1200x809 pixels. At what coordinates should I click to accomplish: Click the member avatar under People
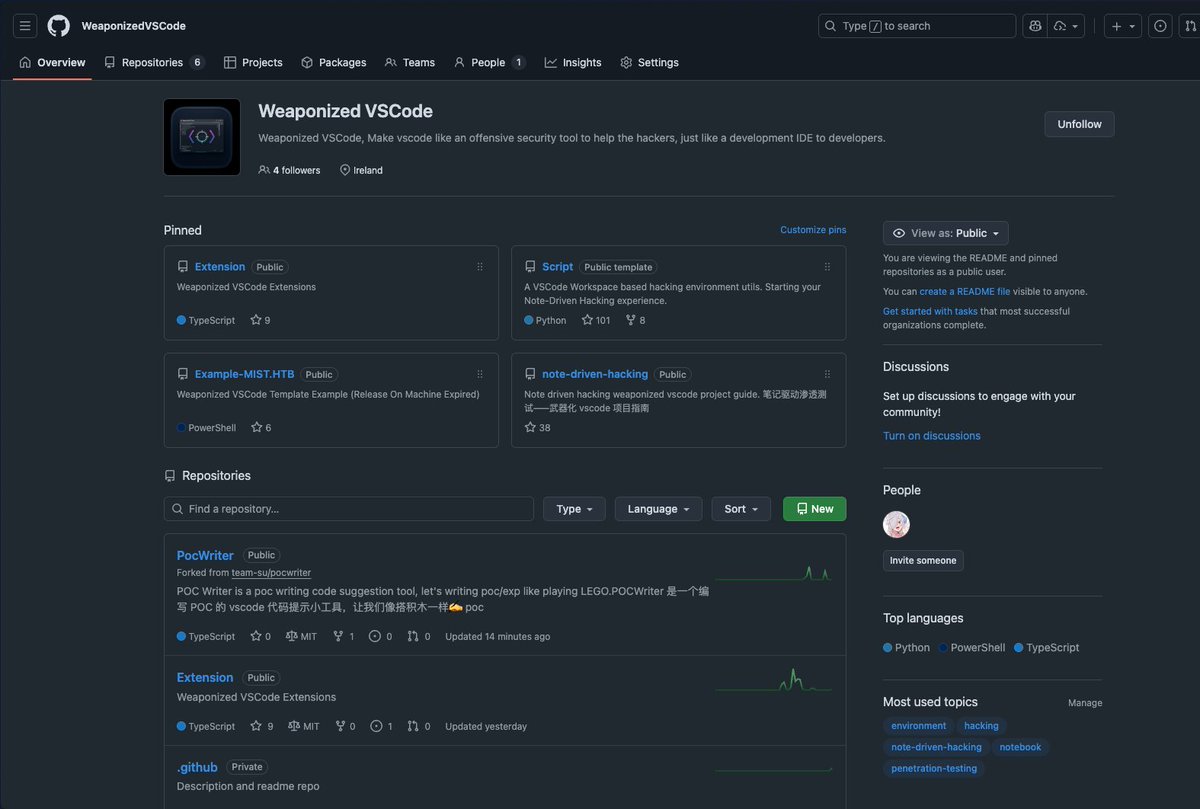point(896,524)
